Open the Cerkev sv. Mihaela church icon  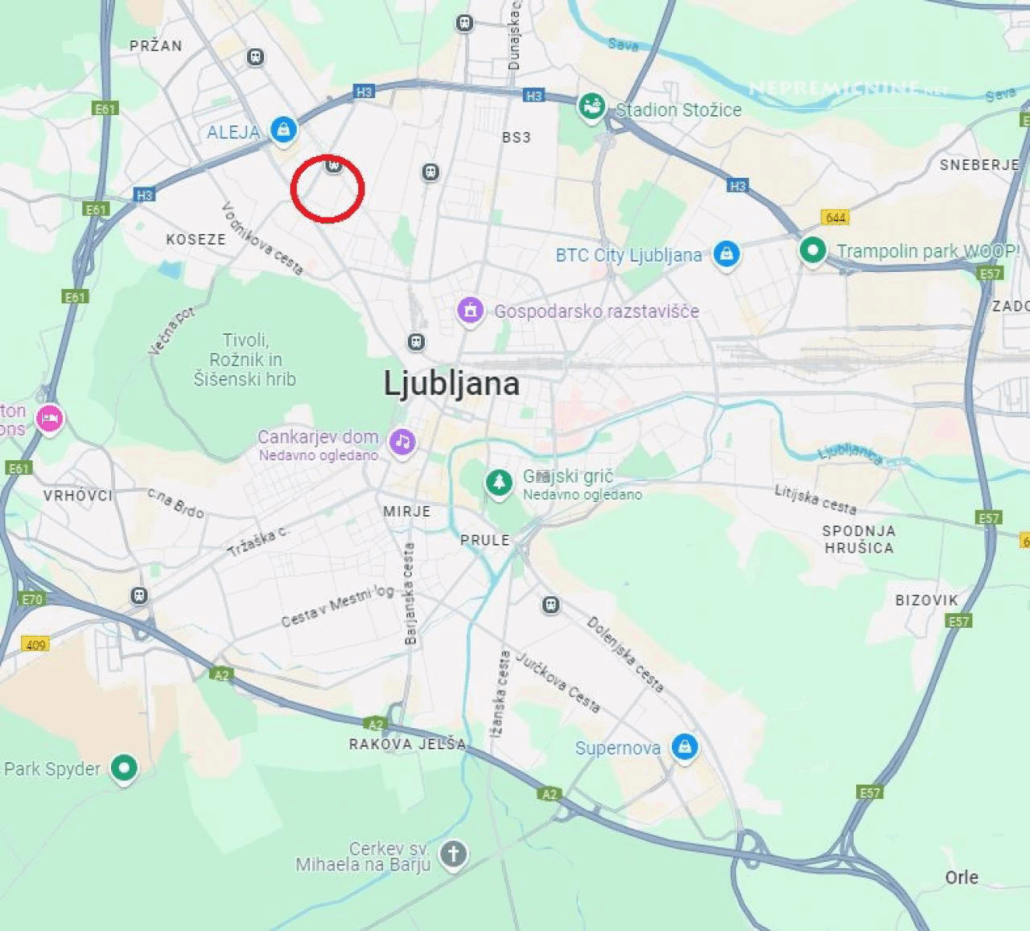[453, 854]
